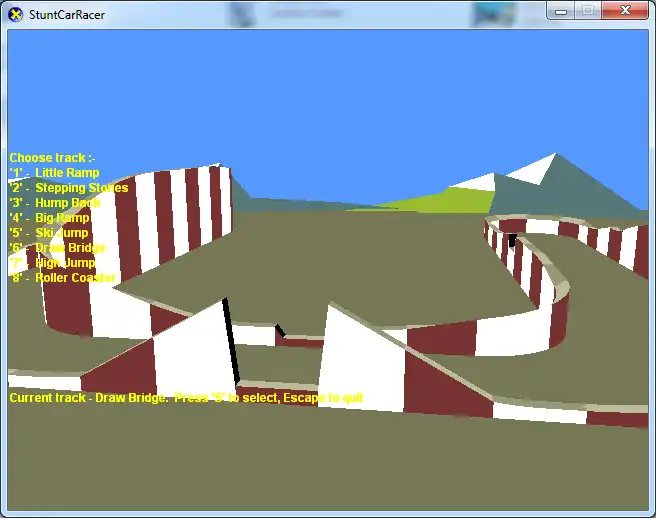Maximize the StuntCarRacer window
This screenshot has width=656, height=518.
click(x=588, y=11)
